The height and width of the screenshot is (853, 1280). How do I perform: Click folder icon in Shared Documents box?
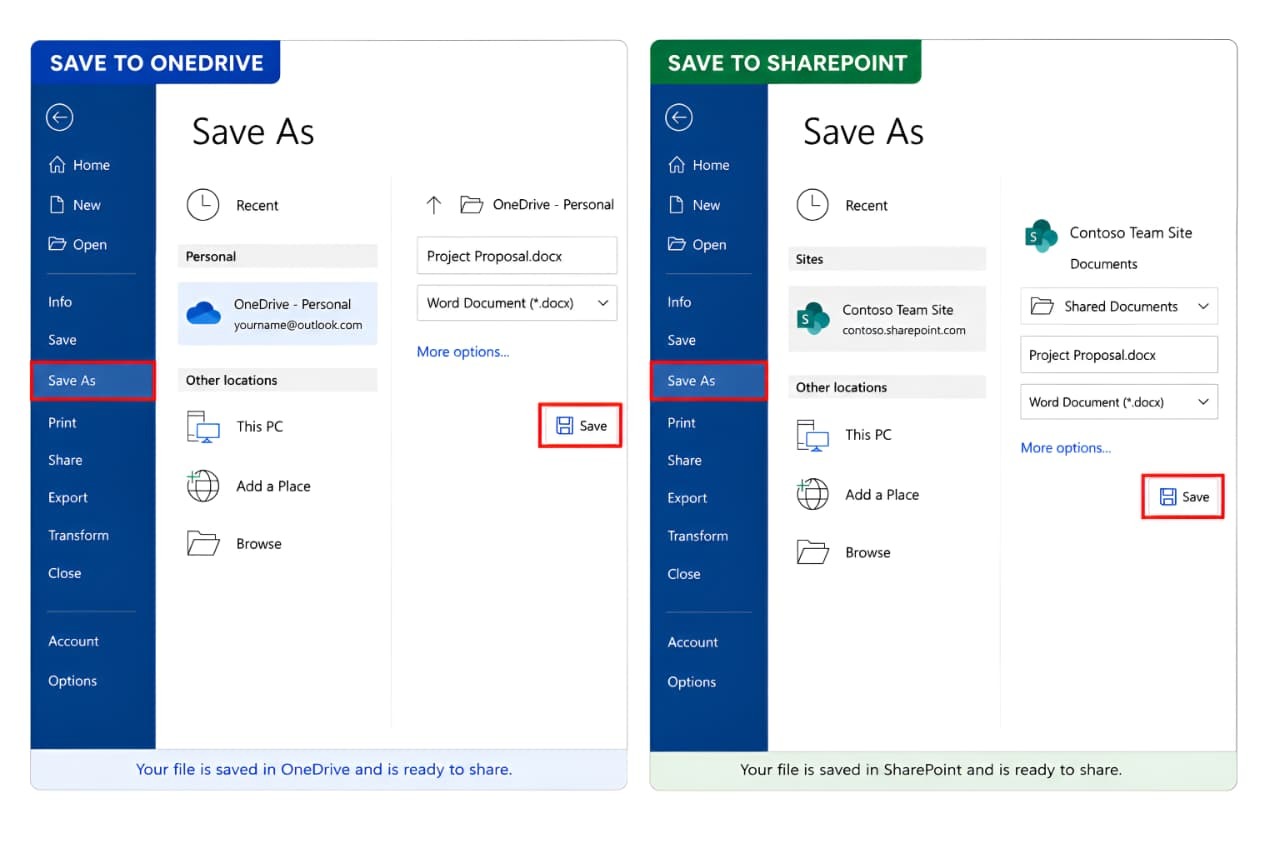pos(1042,306)
